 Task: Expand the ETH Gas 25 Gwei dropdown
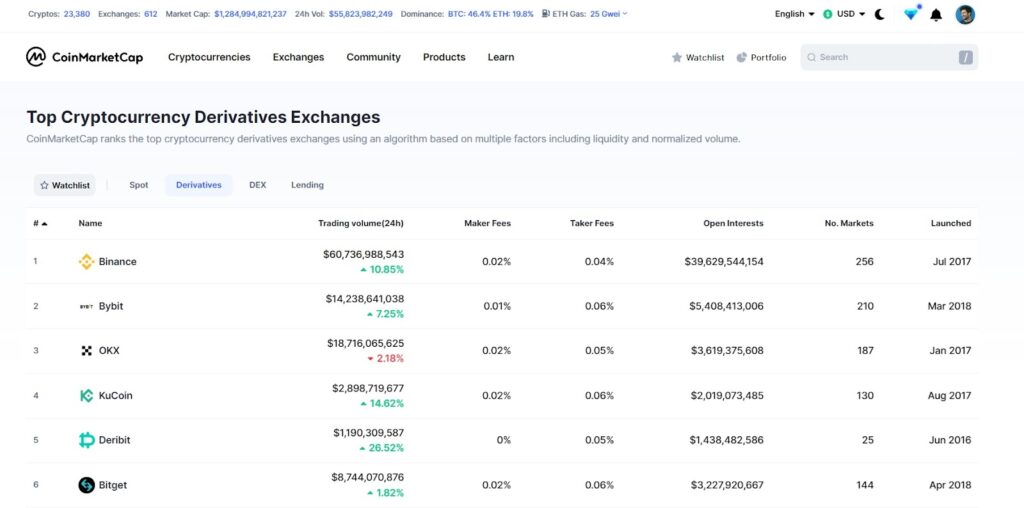coord(608,14)
